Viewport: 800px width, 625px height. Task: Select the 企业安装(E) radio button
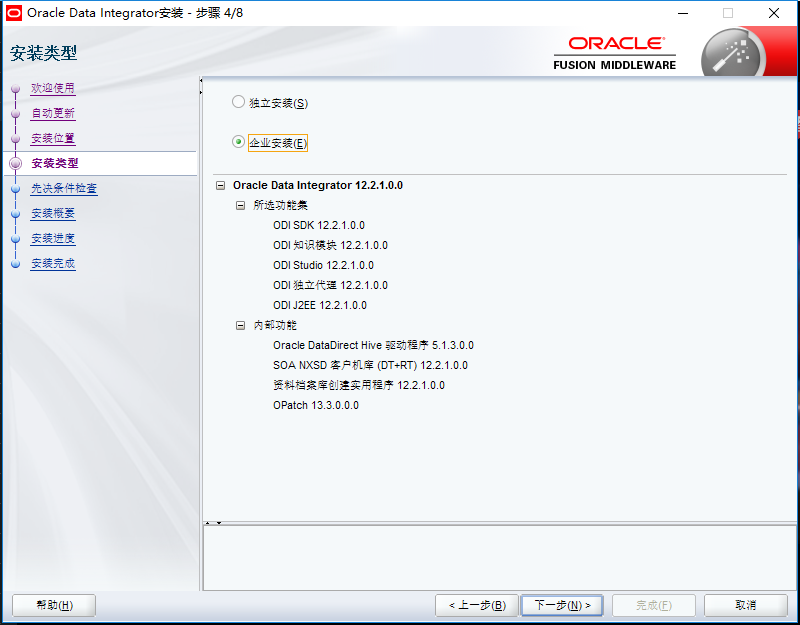click(x=238, y=142)
